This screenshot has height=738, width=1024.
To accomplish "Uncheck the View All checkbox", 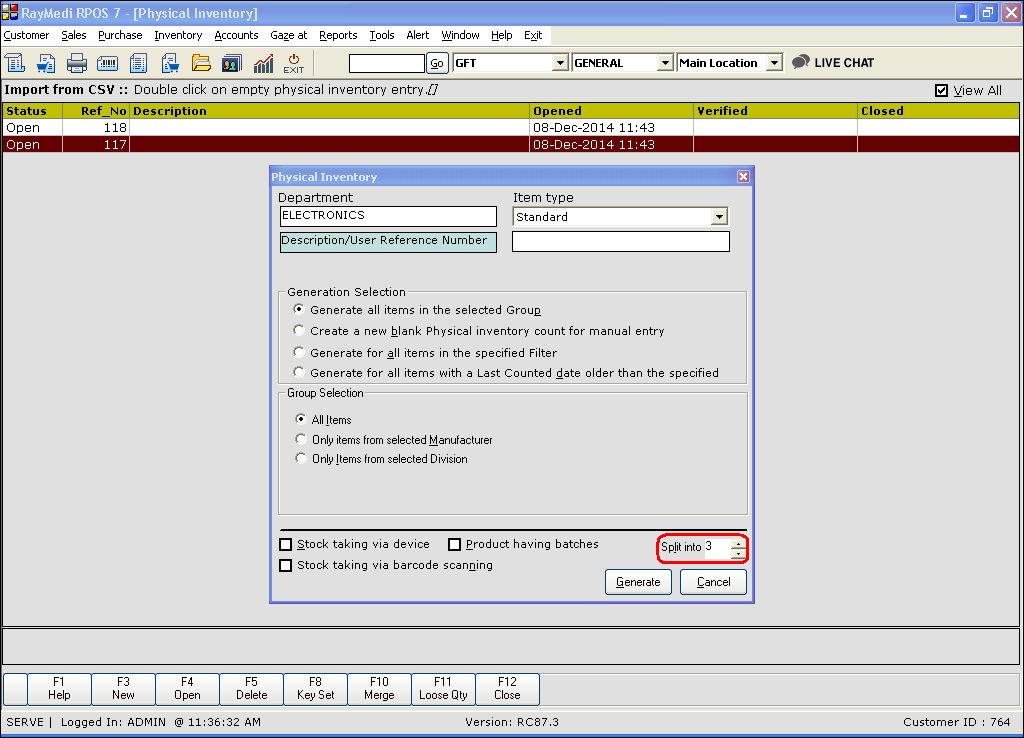I will coord(941,91).
